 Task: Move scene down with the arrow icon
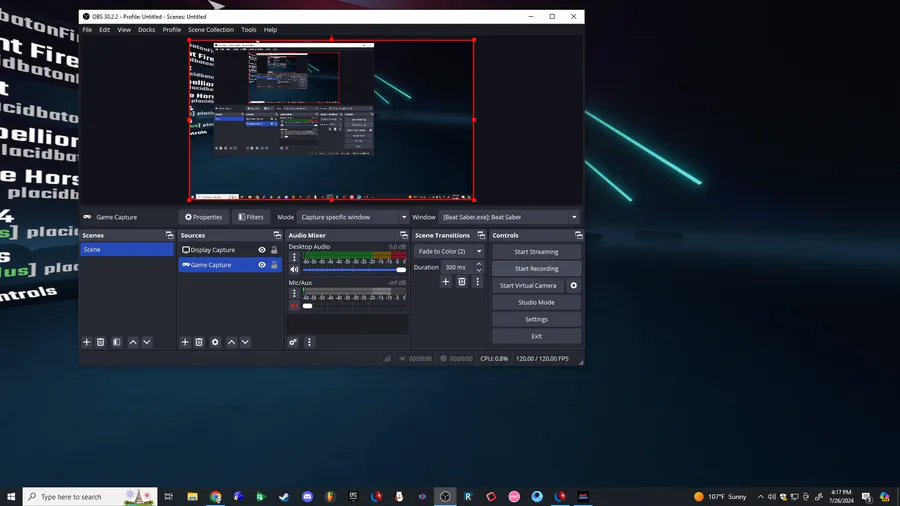(x=147, y=342)
